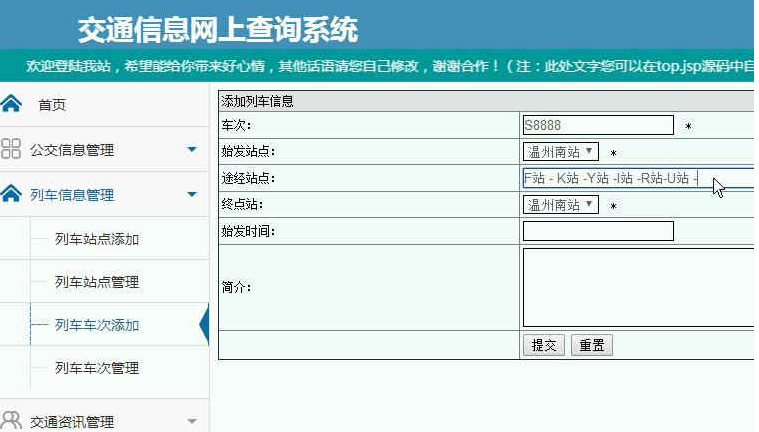Viewport: 759px width, 432px height.
Task: Click into the 途经站点 input field
Action: coord(638,178)
